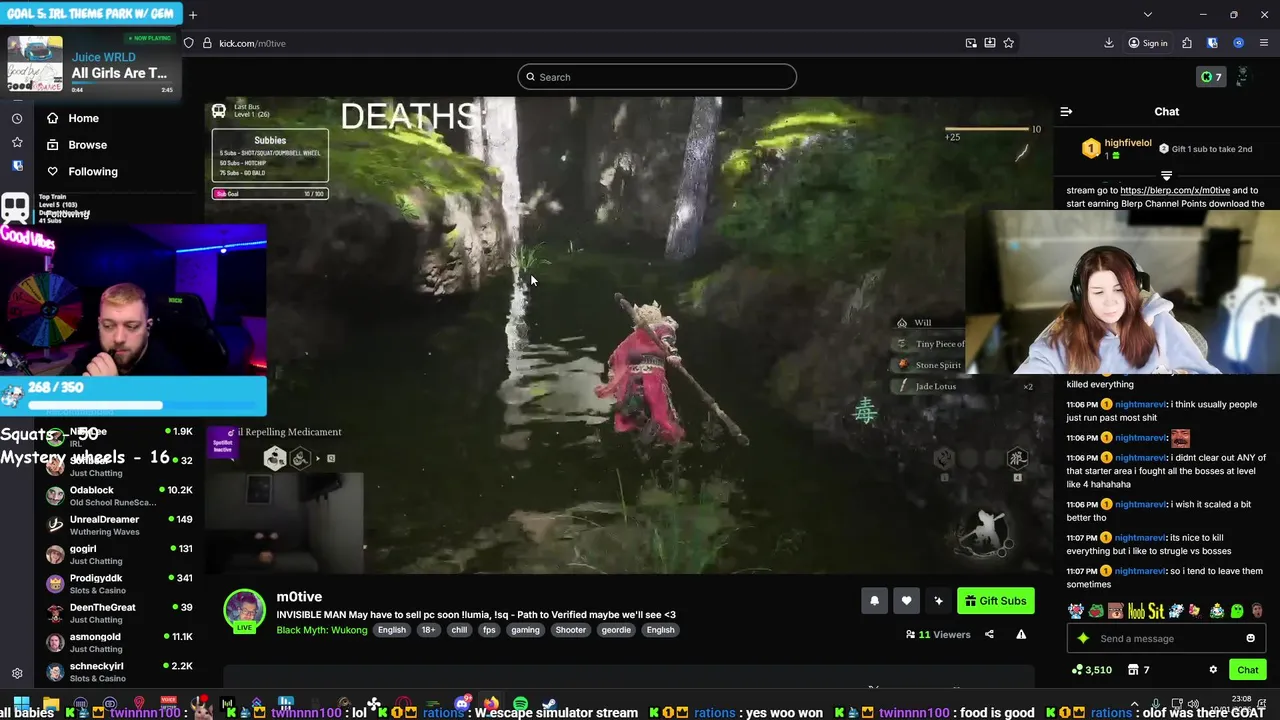Open the Firefox hamburger application menu

tap(1264, 43)
